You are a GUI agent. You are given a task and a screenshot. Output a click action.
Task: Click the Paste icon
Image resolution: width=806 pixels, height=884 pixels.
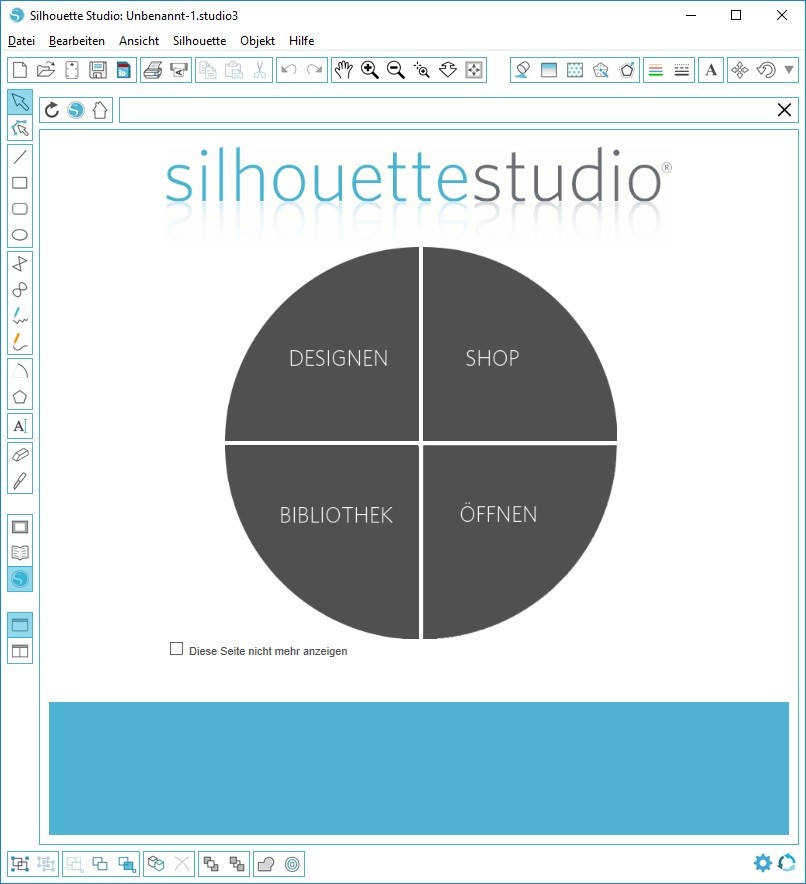click(x=234, y=70)
